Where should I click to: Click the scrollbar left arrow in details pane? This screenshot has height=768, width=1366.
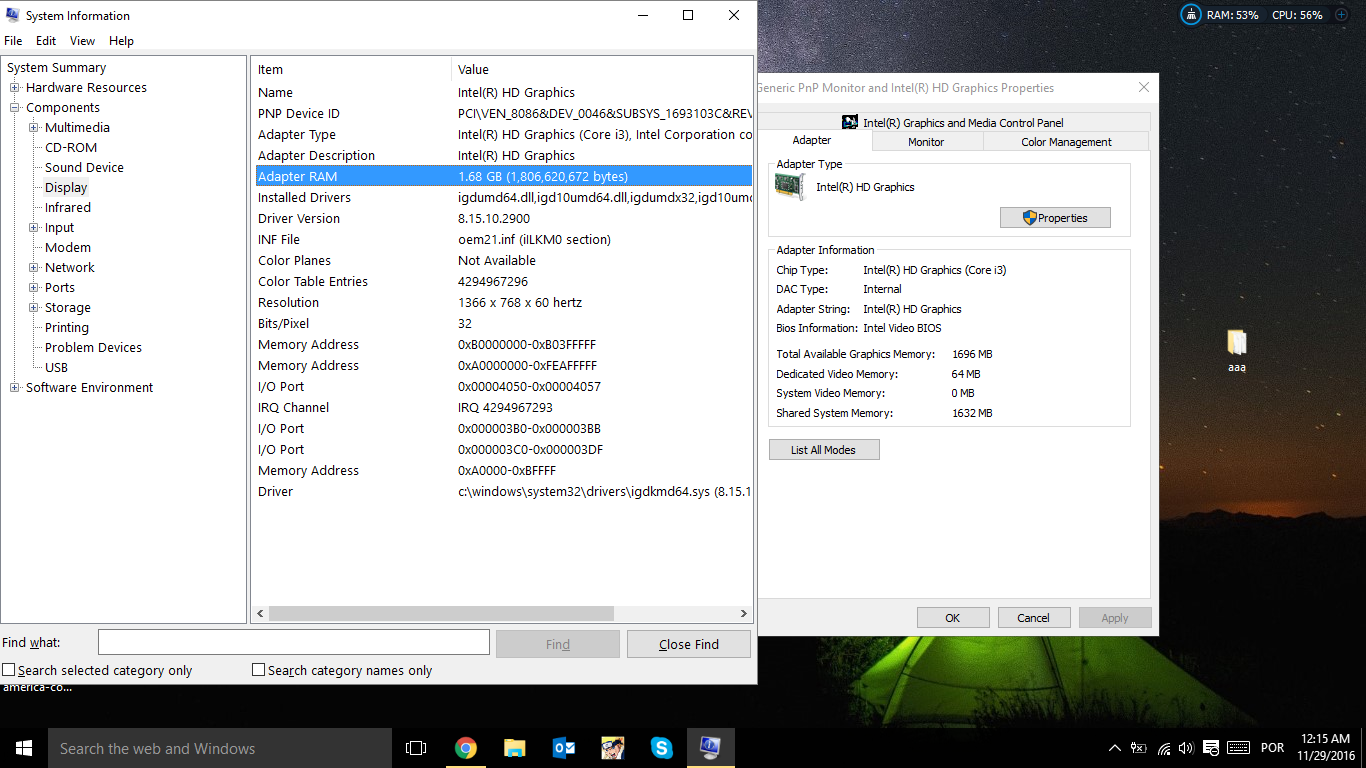coord(261,613)
